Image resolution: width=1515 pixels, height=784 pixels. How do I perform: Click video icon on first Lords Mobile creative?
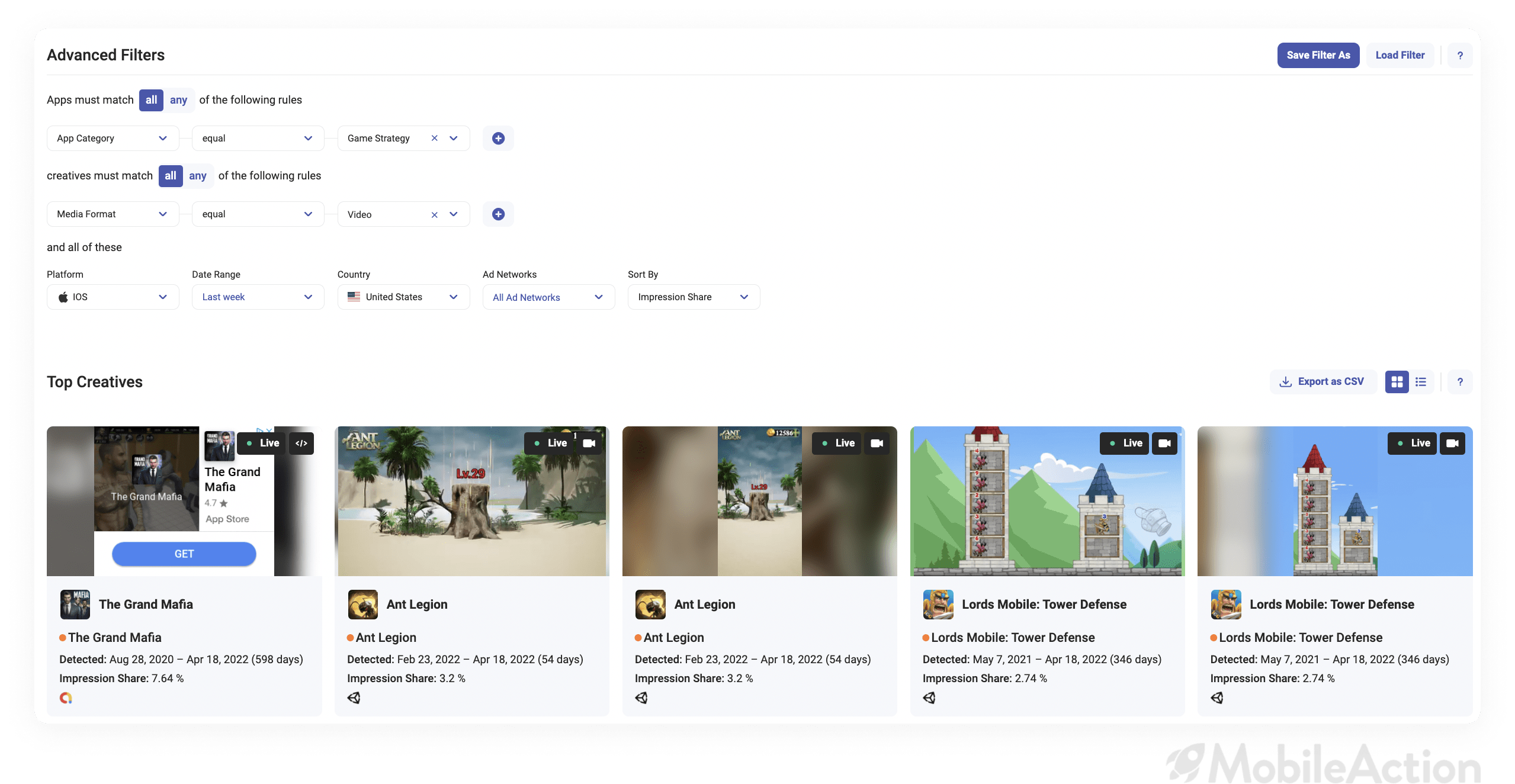(x=1164, y=443)
